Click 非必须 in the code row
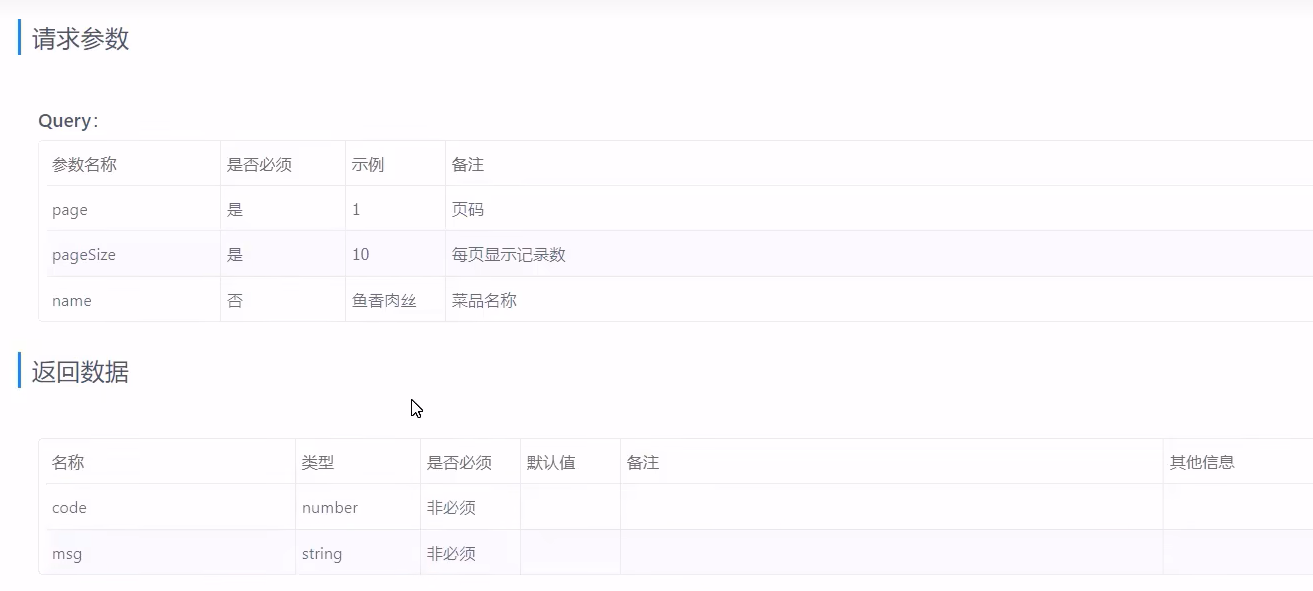The height and width of the screenshot is (591, 1313). pyautogui.click(x=451, y=508)
